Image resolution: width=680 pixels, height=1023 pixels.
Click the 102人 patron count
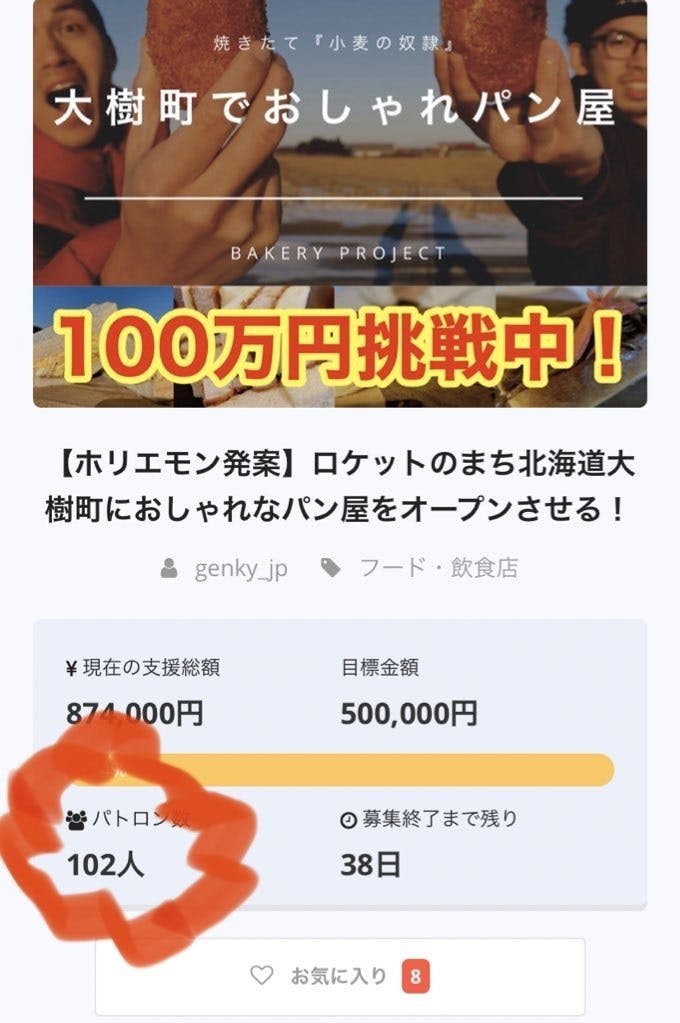[105, 865]
